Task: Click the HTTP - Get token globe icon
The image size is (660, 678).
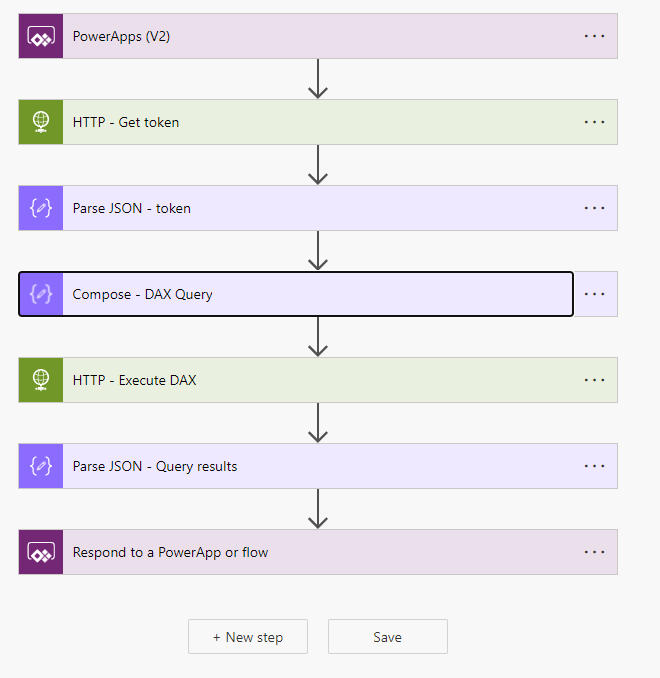Action: coord(41,122)
